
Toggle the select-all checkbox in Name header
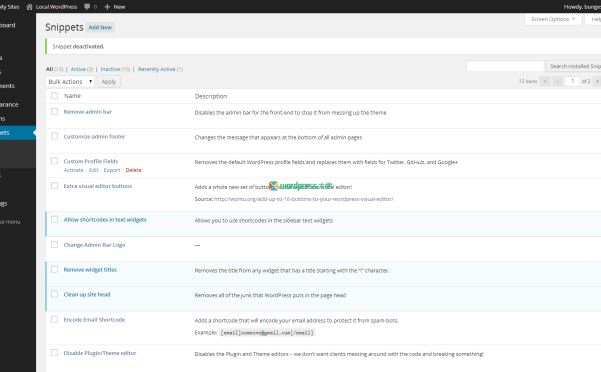coord(54,96)
